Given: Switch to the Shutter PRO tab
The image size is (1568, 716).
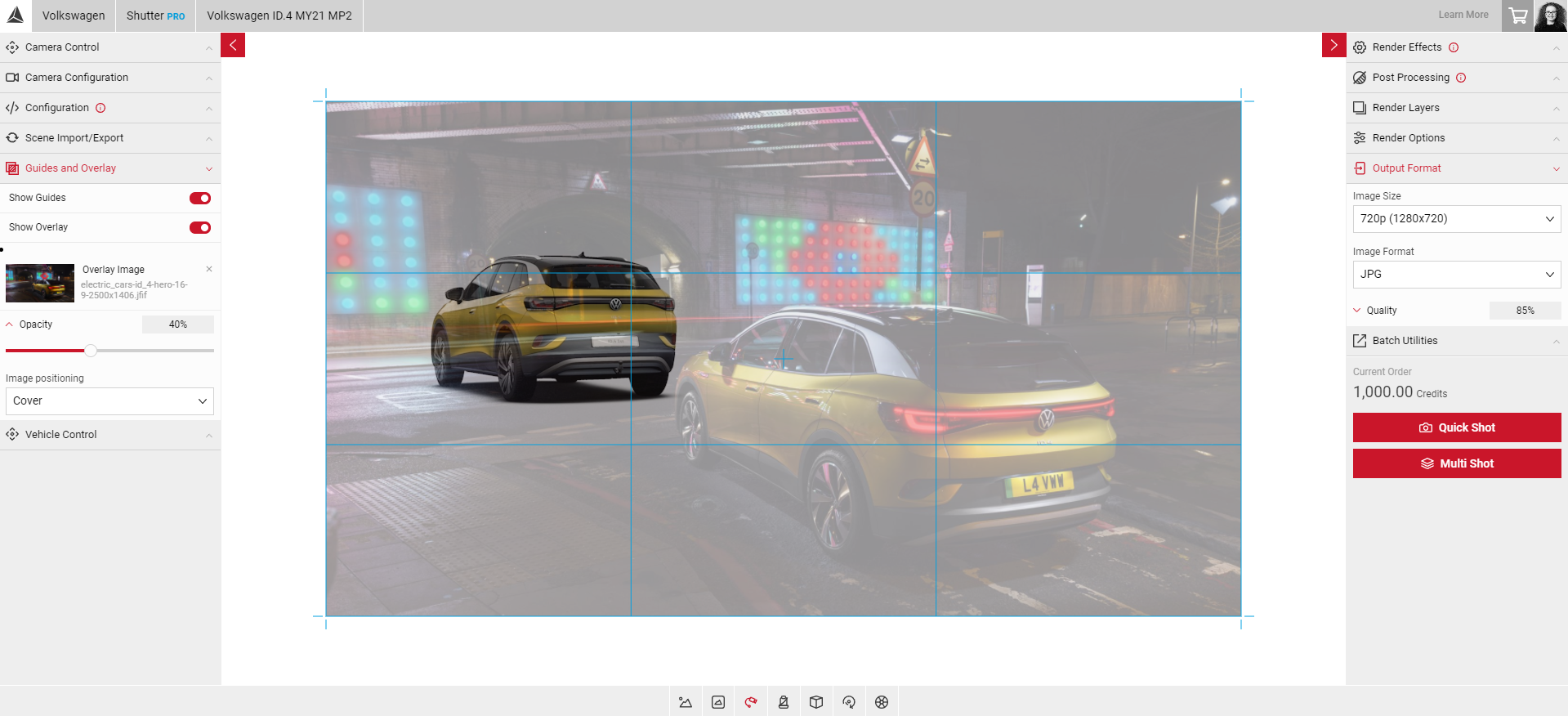Looking at the screenshot, I should tap(155, 16).
